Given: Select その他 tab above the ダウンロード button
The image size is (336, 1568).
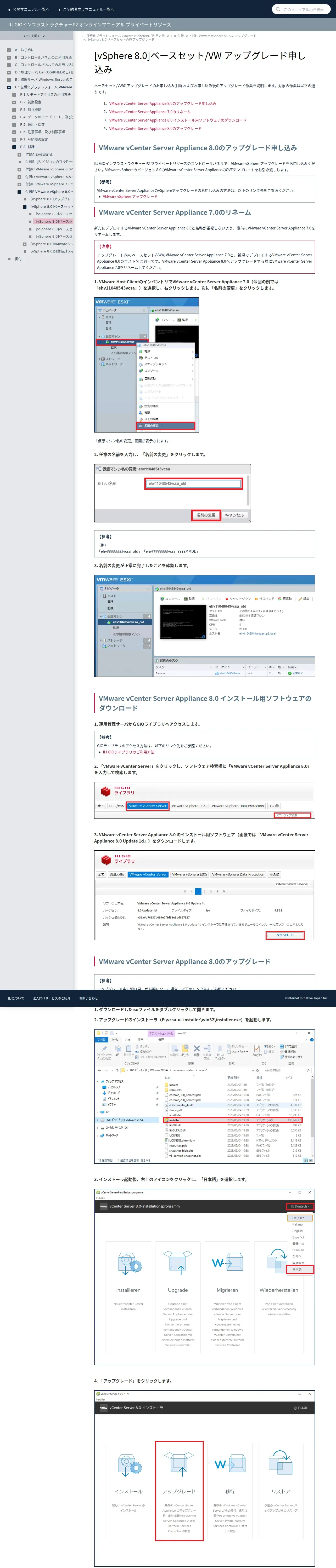Looking at the screenshot, I should [275, 874].
